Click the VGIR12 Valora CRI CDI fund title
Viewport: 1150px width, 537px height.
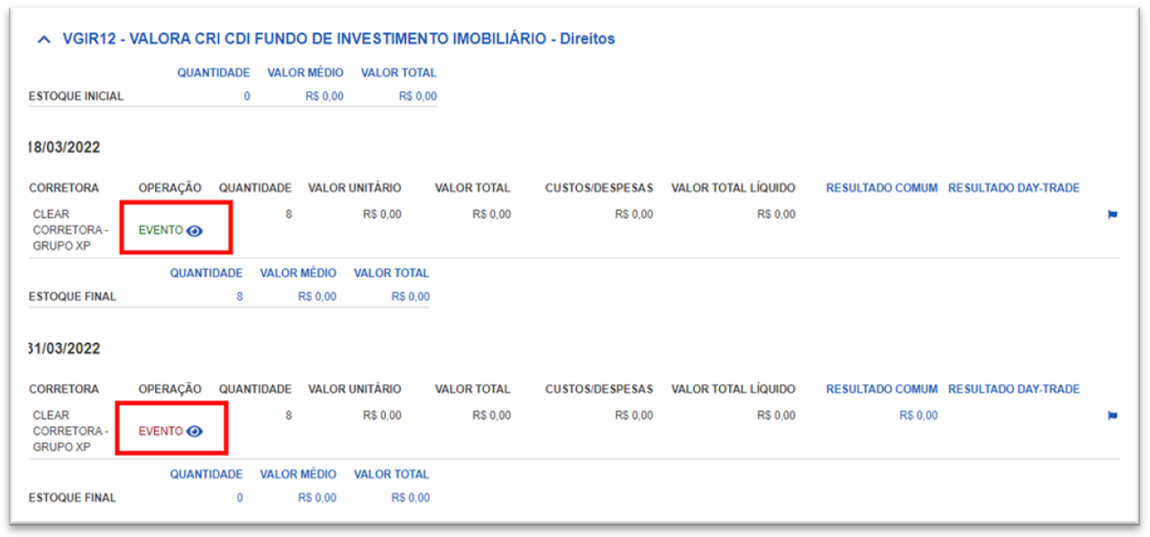tap(338, 39)
